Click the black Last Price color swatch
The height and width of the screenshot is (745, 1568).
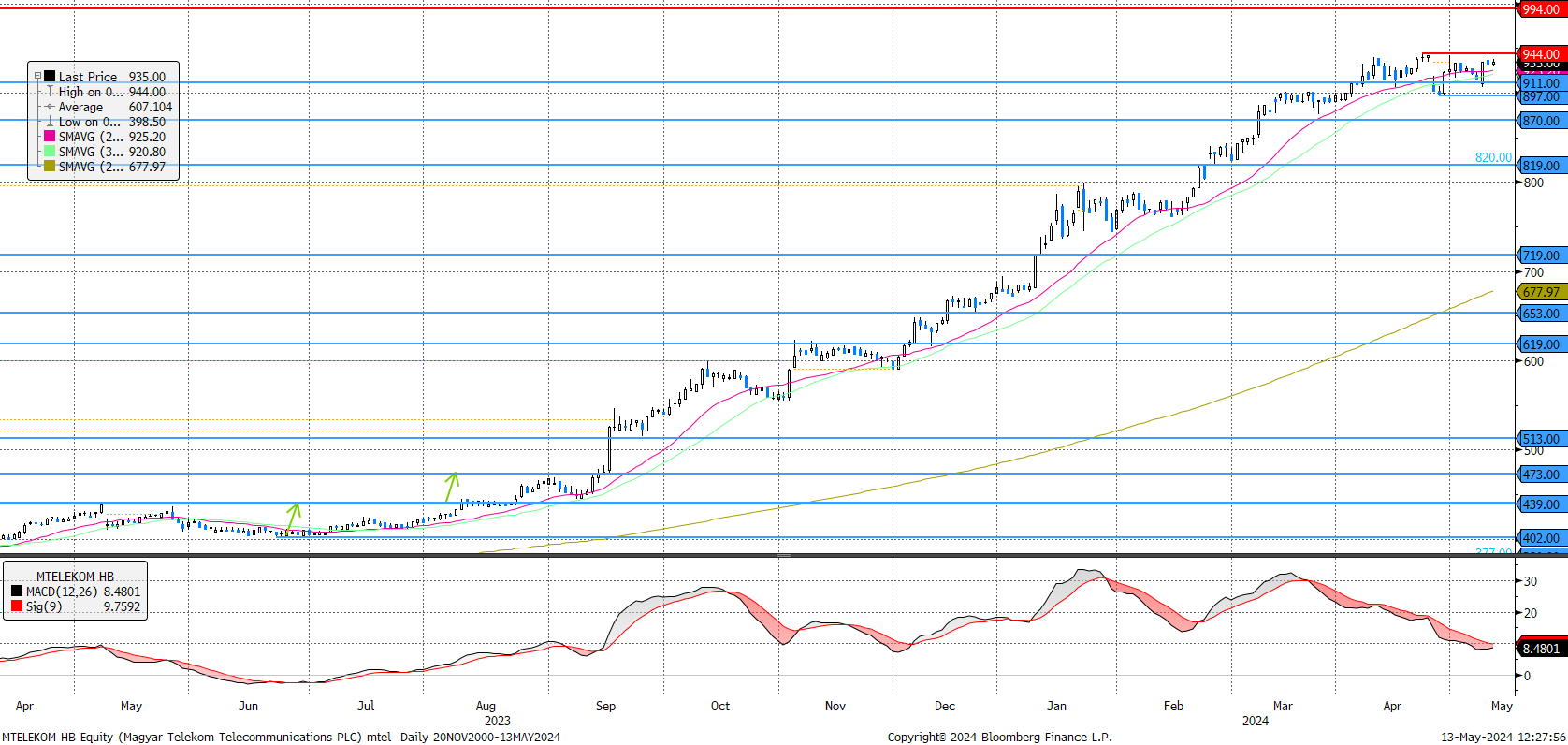pos(50,77)
